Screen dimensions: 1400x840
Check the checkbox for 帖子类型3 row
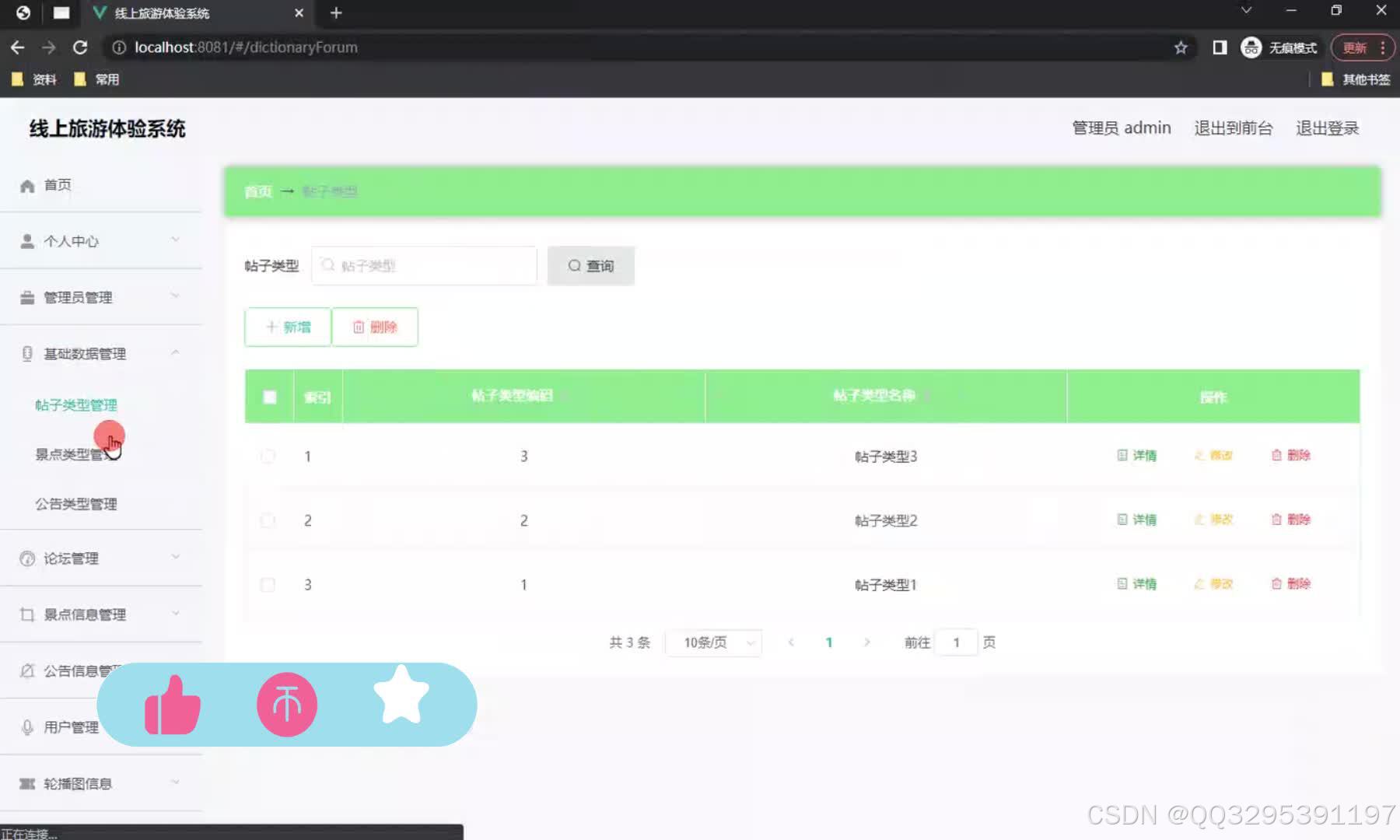coord(268,456)
